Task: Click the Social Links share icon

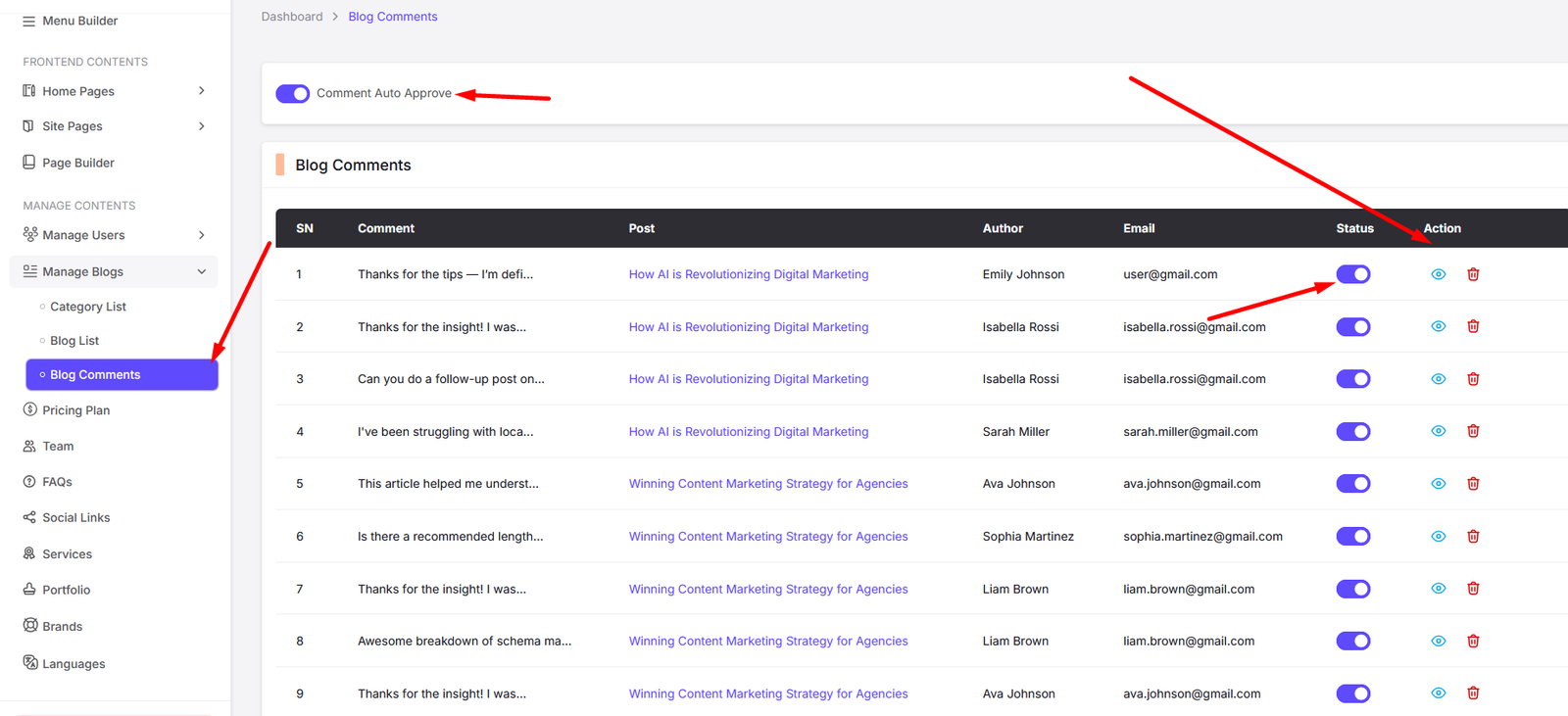Action: [x=29, y=517]
